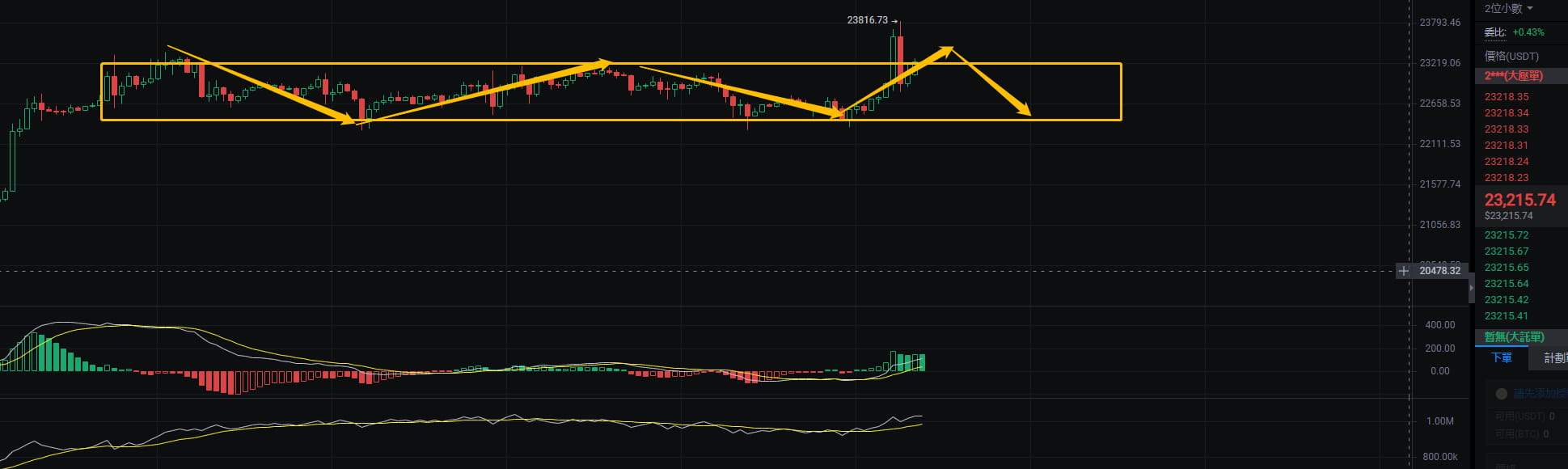The height and width of the screenshot is (469, 1568).
Task: Click the 價格(USDT) column header
Action: tap(1511, 56)
